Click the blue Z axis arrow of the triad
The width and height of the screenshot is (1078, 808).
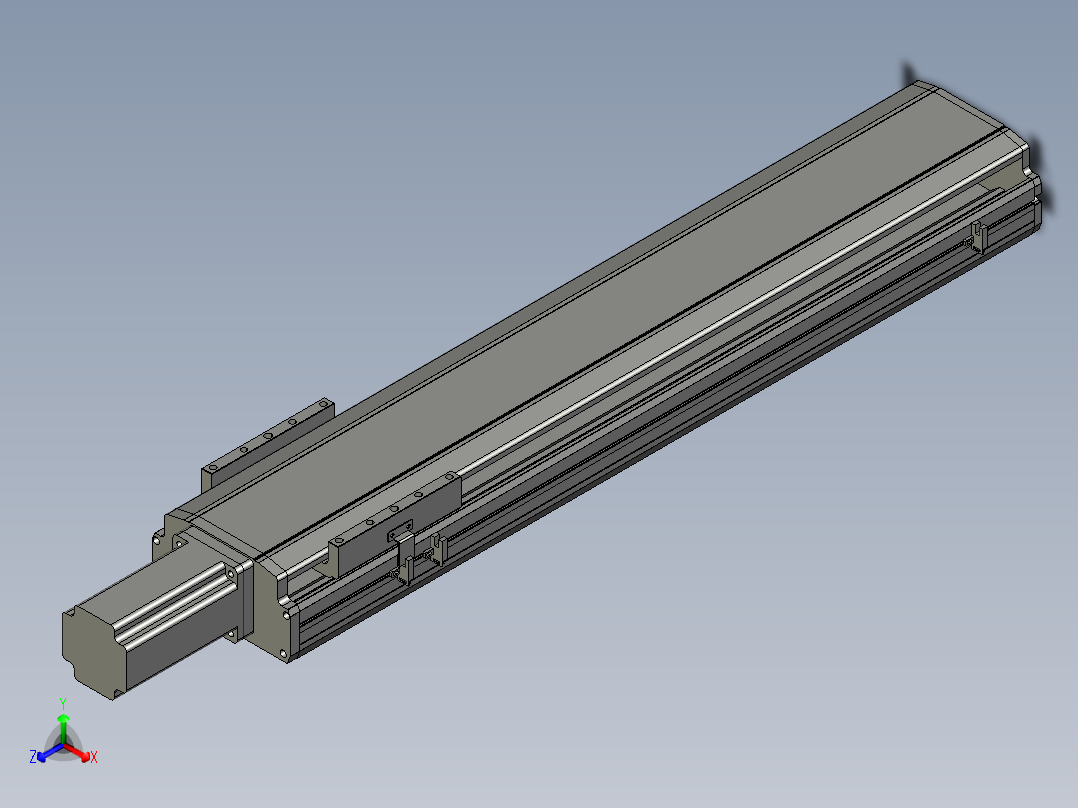[50, 752]
